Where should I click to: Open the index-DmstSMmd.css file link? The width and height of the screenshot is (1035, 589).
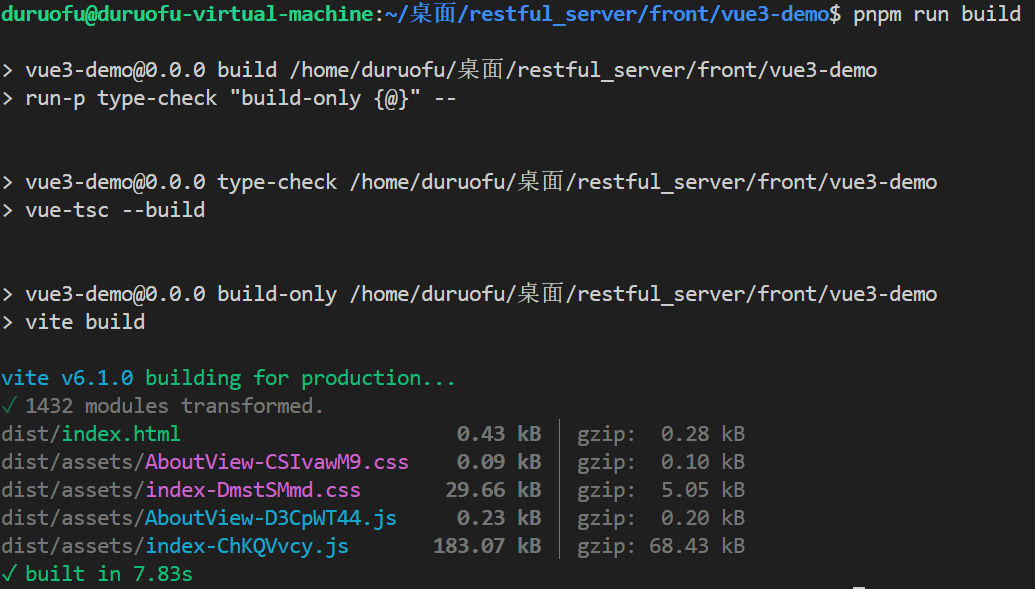[x=253, y=490]
